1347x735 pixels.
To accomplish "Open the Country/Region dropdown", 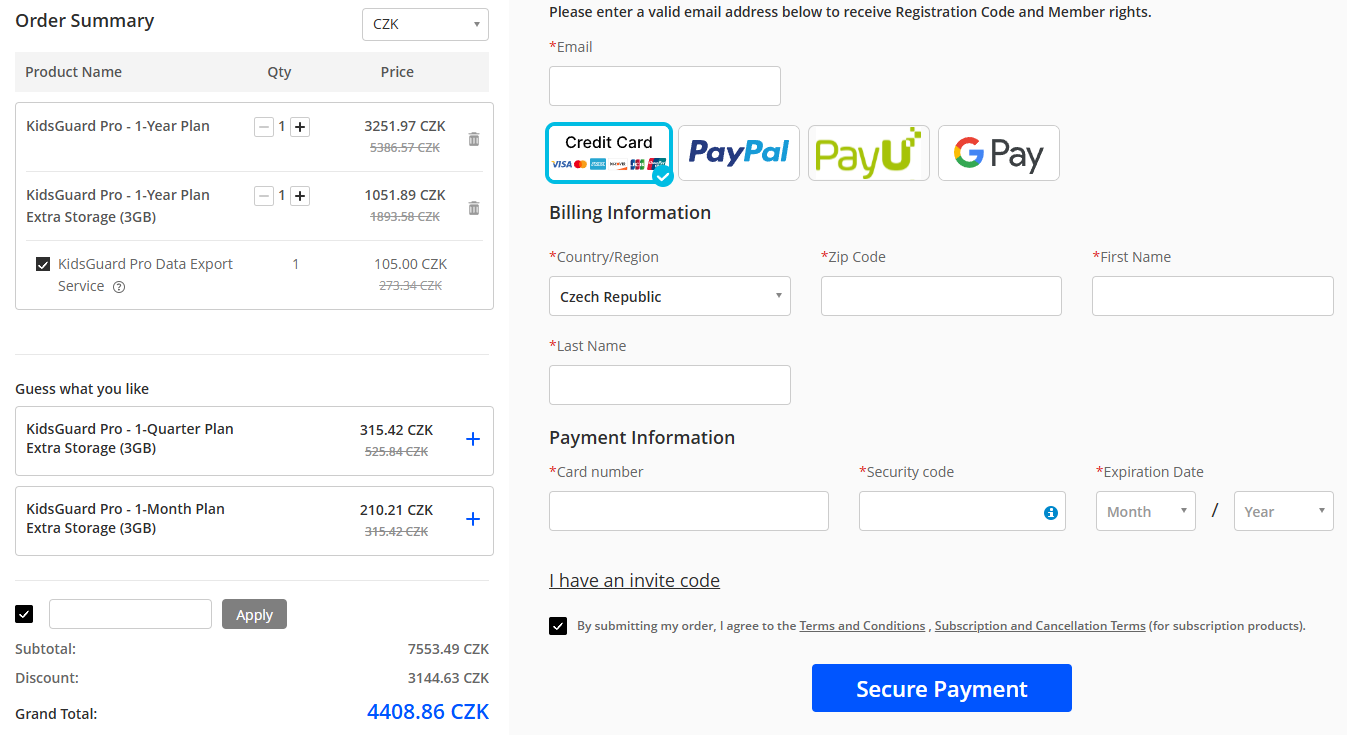I will point(669,297).
